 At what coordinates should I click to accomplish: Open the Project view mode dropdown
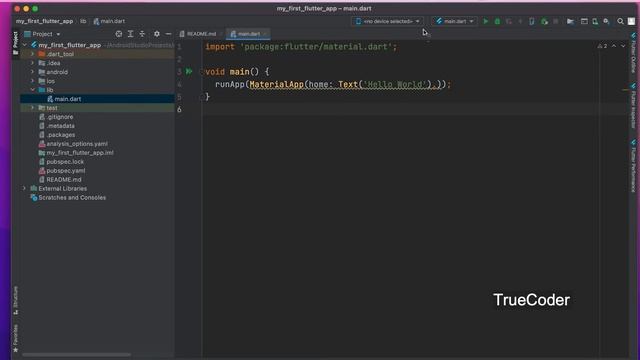(x=42, y=34)
